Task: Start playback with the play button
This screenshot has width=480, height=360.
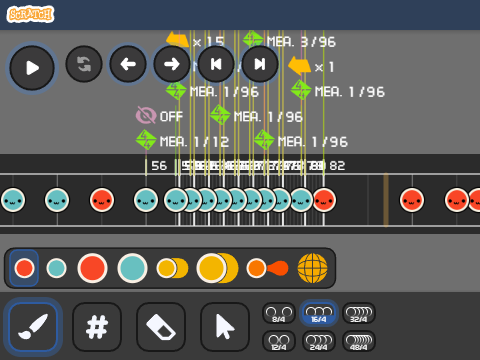Action: pyautogui.click(x=32, y=68)
